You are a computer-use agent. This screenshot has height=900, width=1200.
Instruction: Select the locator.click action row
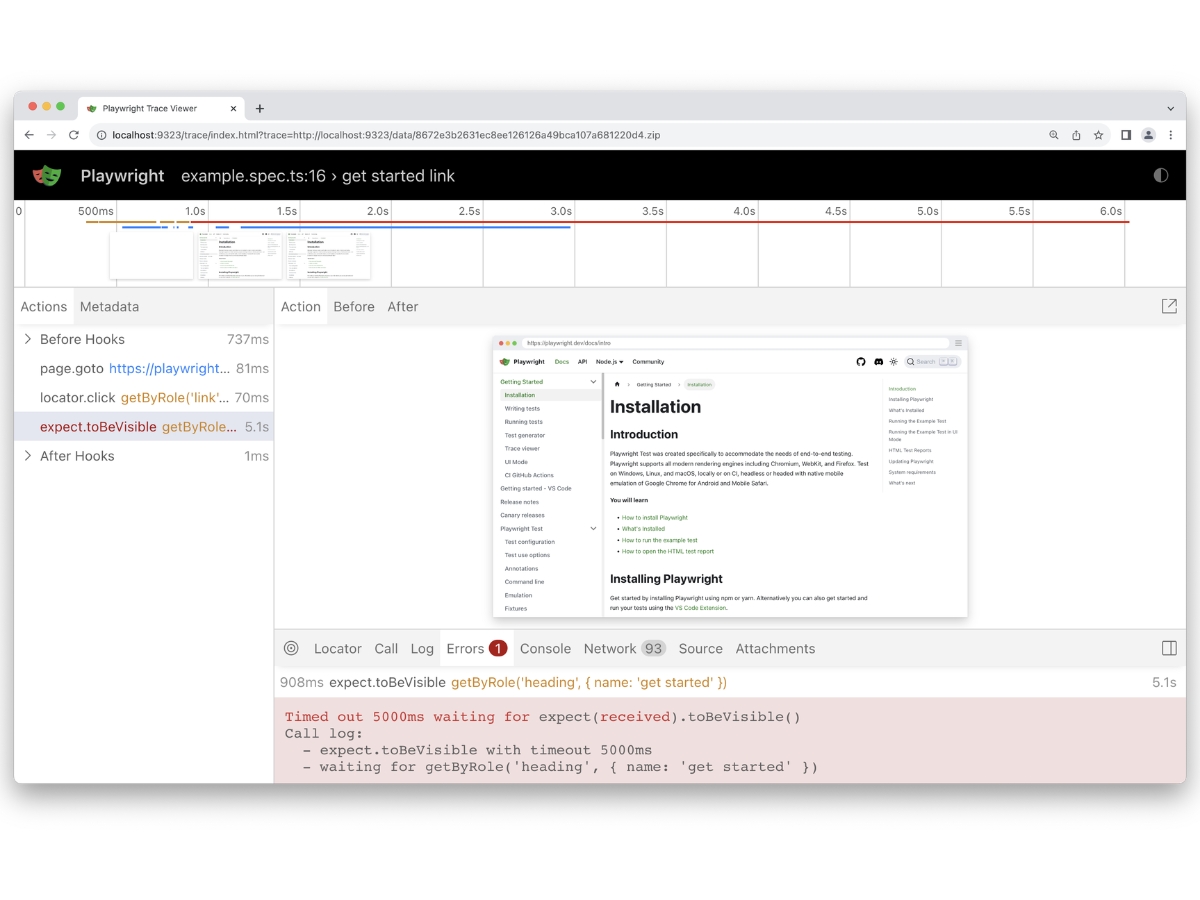[144, 397]
